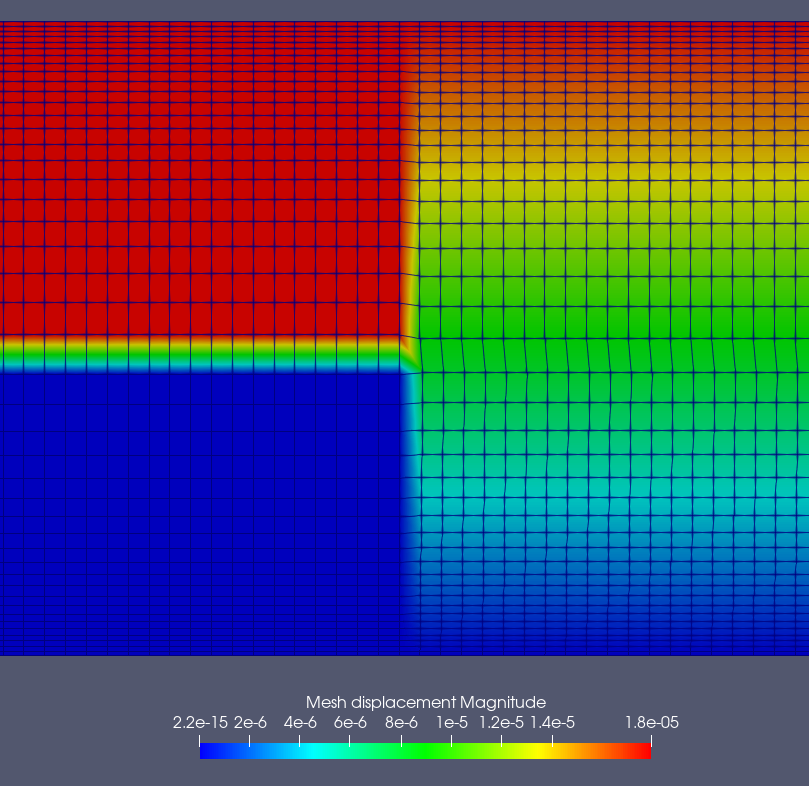Click the 1.4e-5 legend tick label
The image size is (809, 786).
click(552, 723)
